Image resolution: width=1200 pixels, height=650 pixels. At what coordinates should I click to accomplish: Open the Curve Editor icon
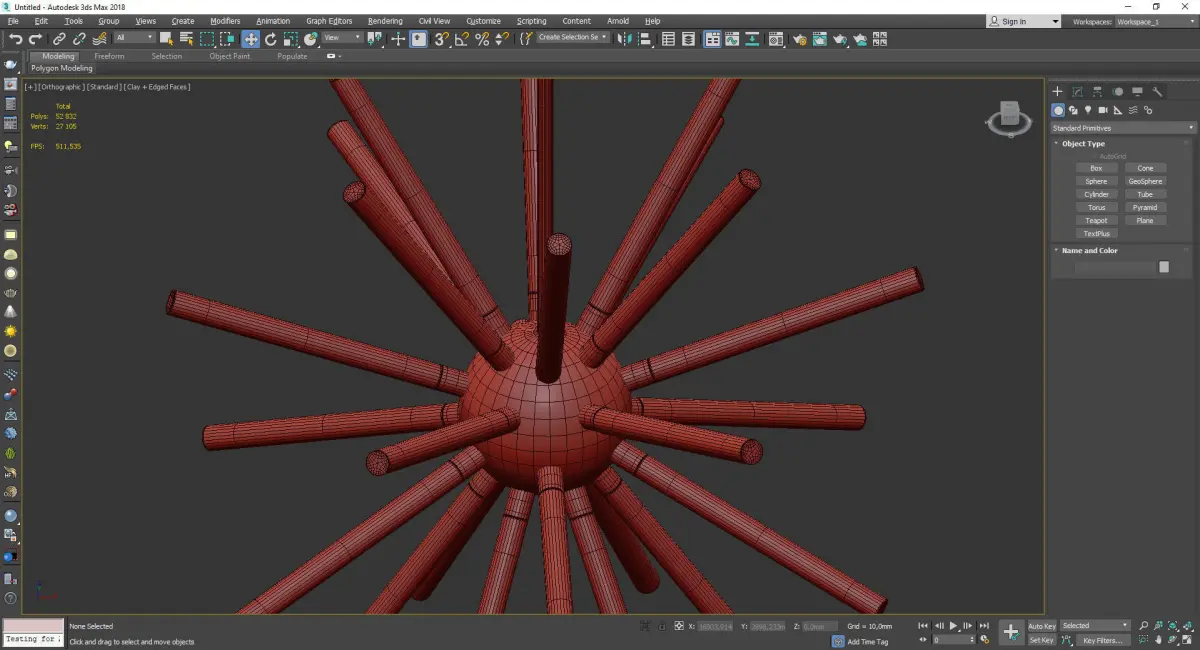tap(732, 39)
